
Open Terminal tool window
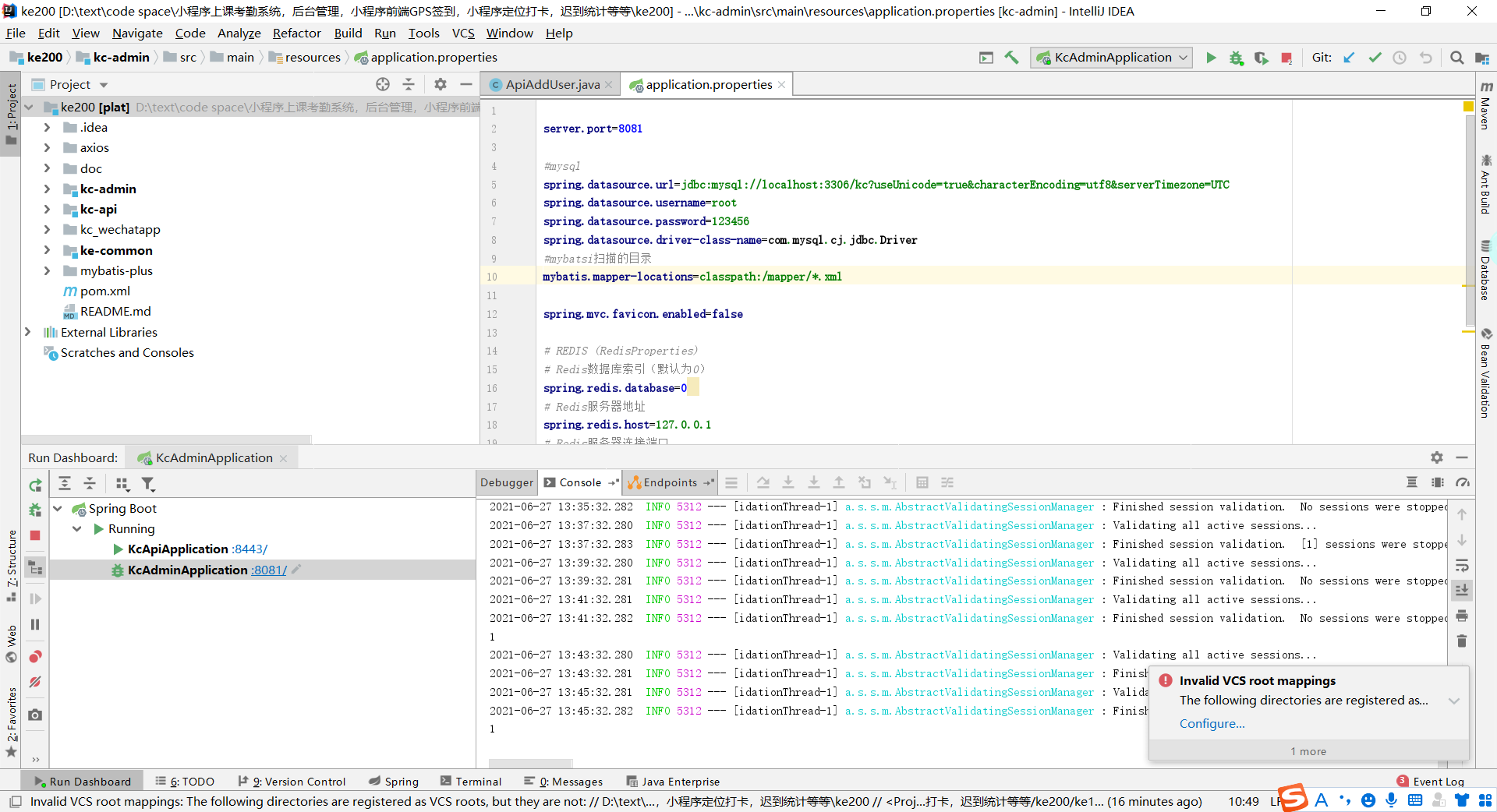point(471,782)
